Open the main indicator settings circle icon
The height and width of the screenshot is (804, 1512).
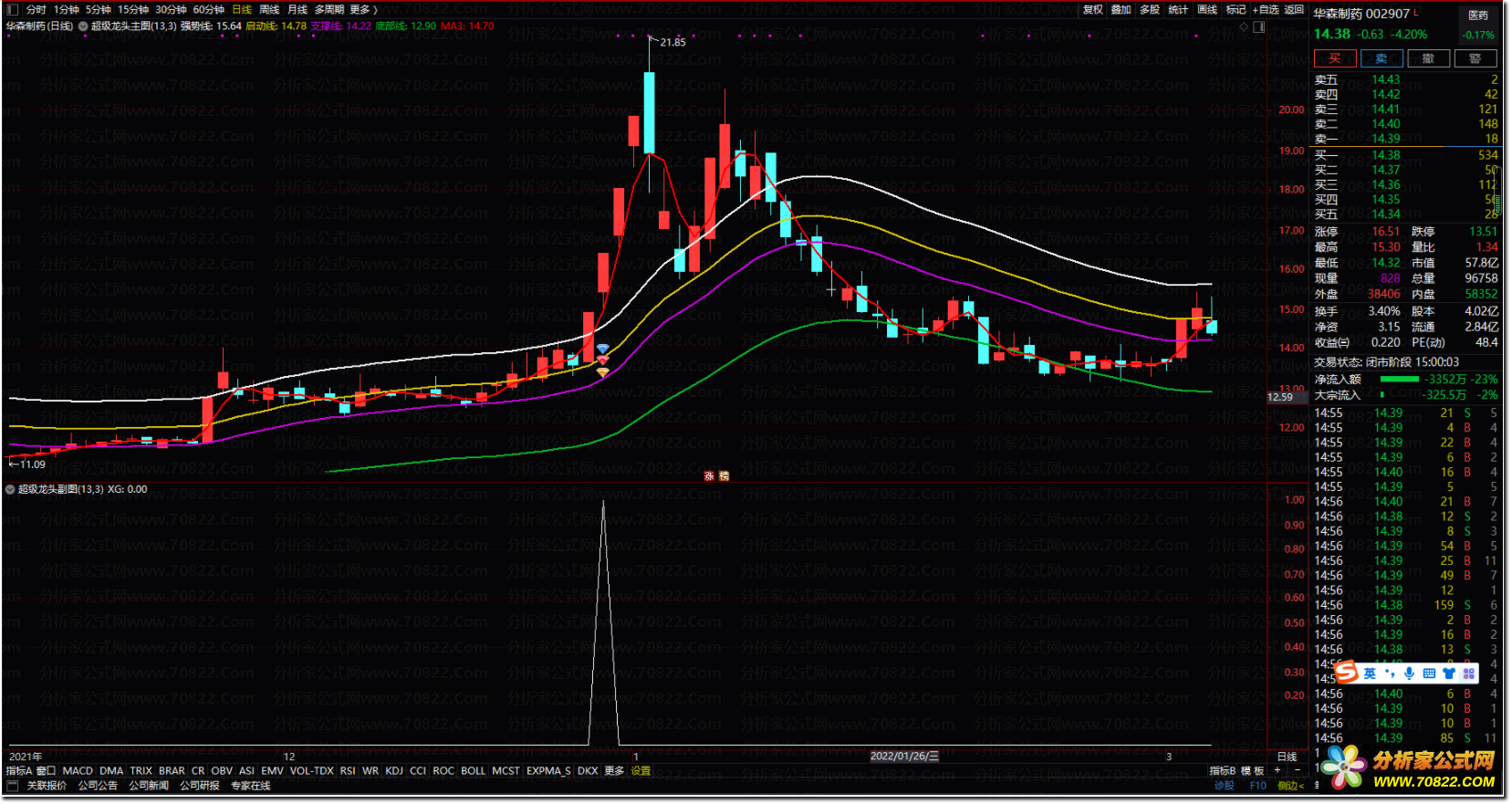coord(84,26)
